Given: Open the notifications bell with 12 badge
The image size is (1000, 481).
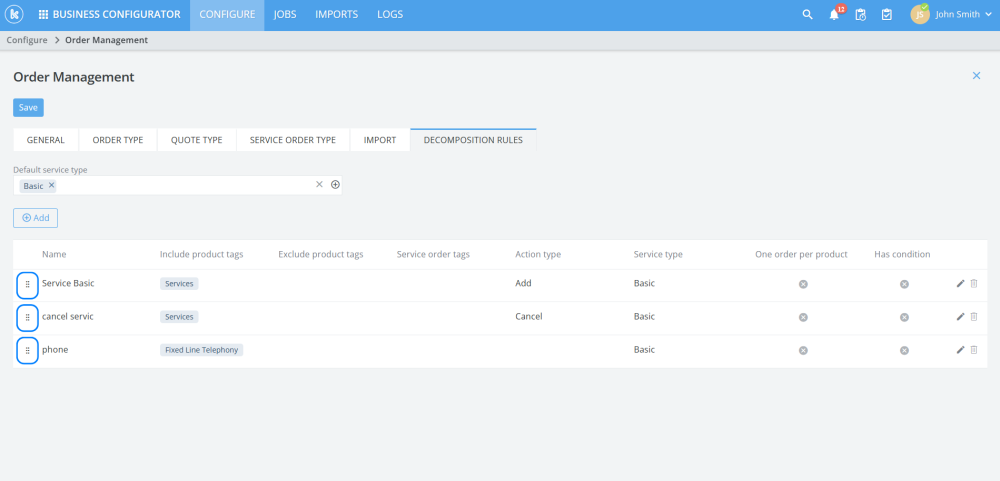Looking at the screenshot, I should (x=834, y=15).
